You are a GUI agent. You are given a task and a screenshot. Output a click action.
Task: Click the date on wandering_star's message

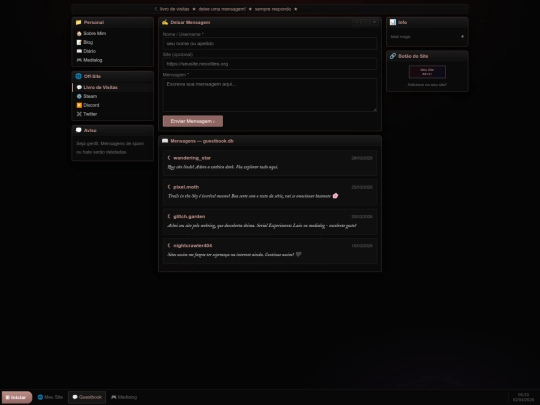pos(362,158)
